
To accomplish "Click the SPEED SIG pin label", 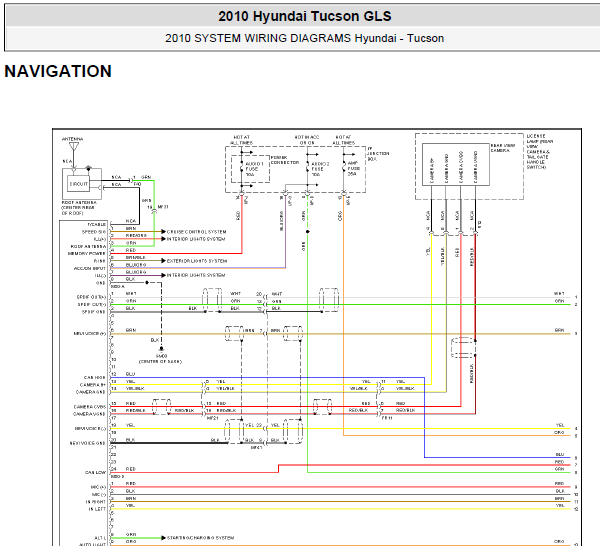I will pyautogui.click(x=94, y=232).
